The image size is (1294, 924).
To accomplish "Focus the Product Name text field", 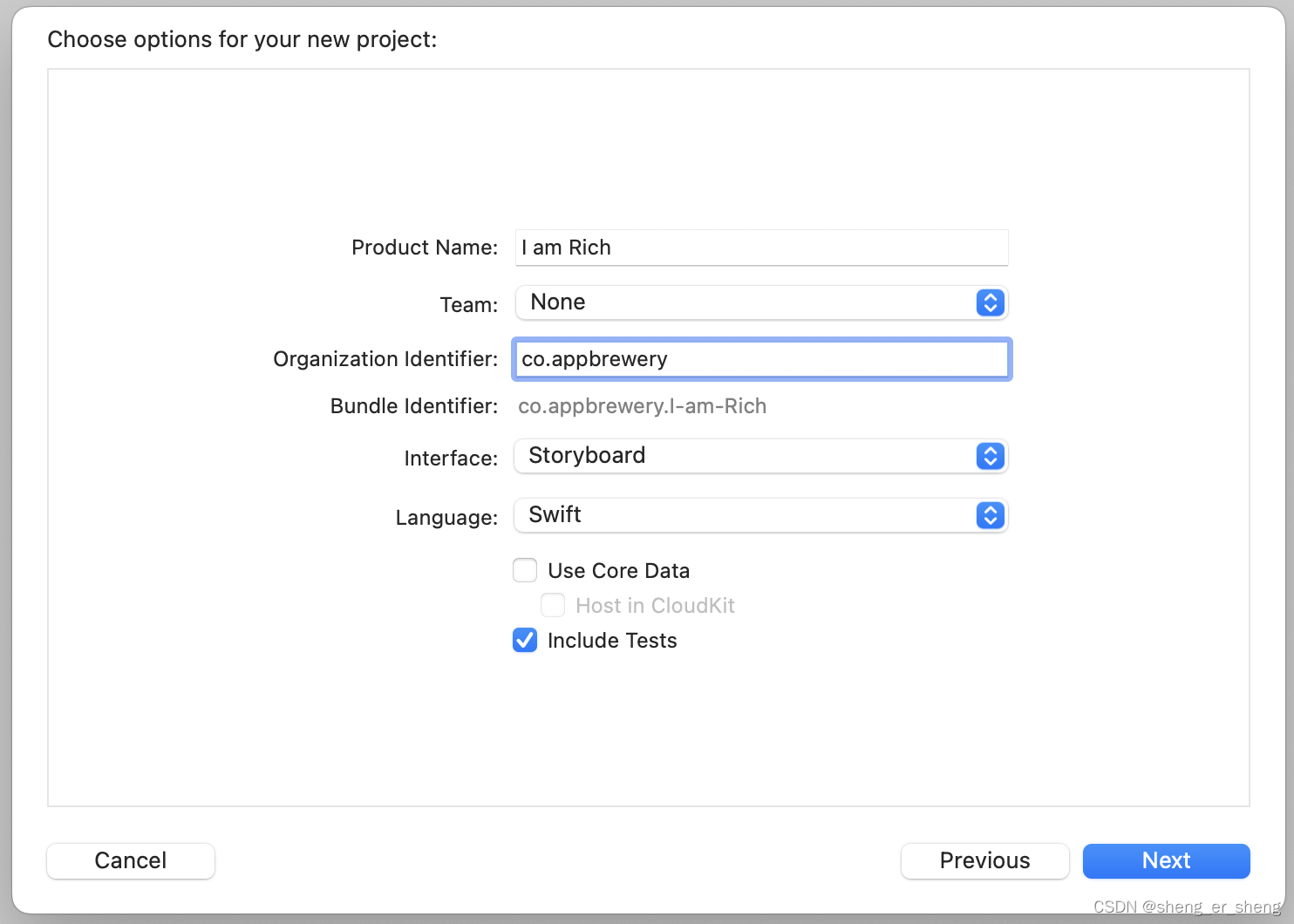I will 761,248.
